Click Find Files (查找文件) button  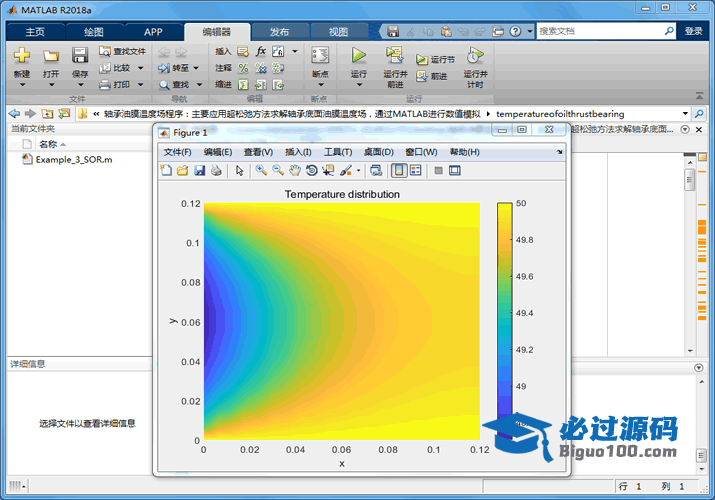[x=122, y=51]
